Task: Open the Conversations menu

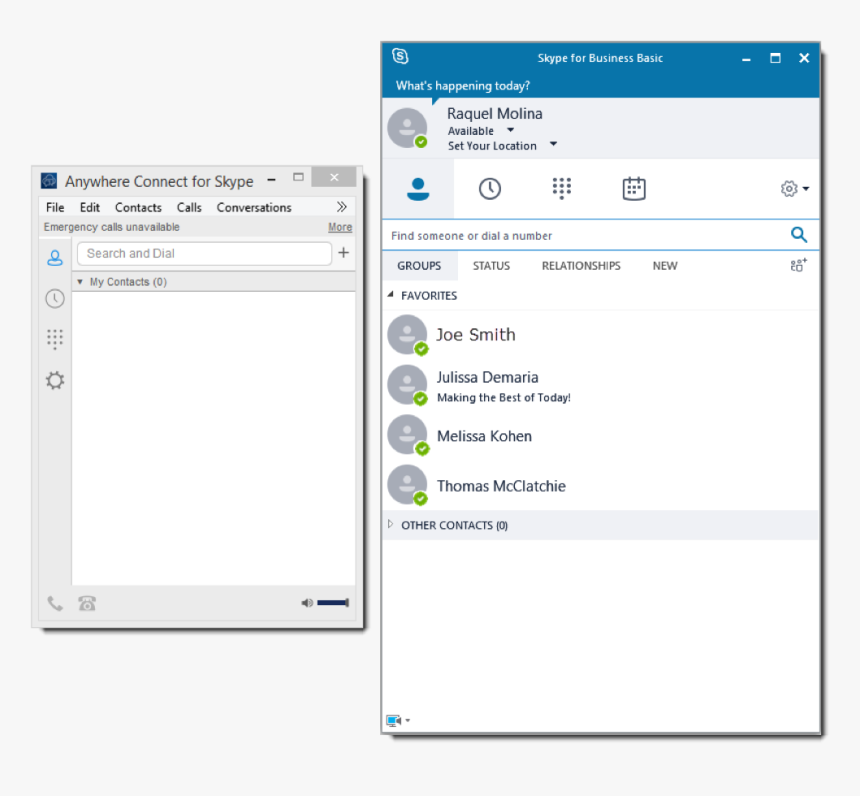Action: (254, 207)
